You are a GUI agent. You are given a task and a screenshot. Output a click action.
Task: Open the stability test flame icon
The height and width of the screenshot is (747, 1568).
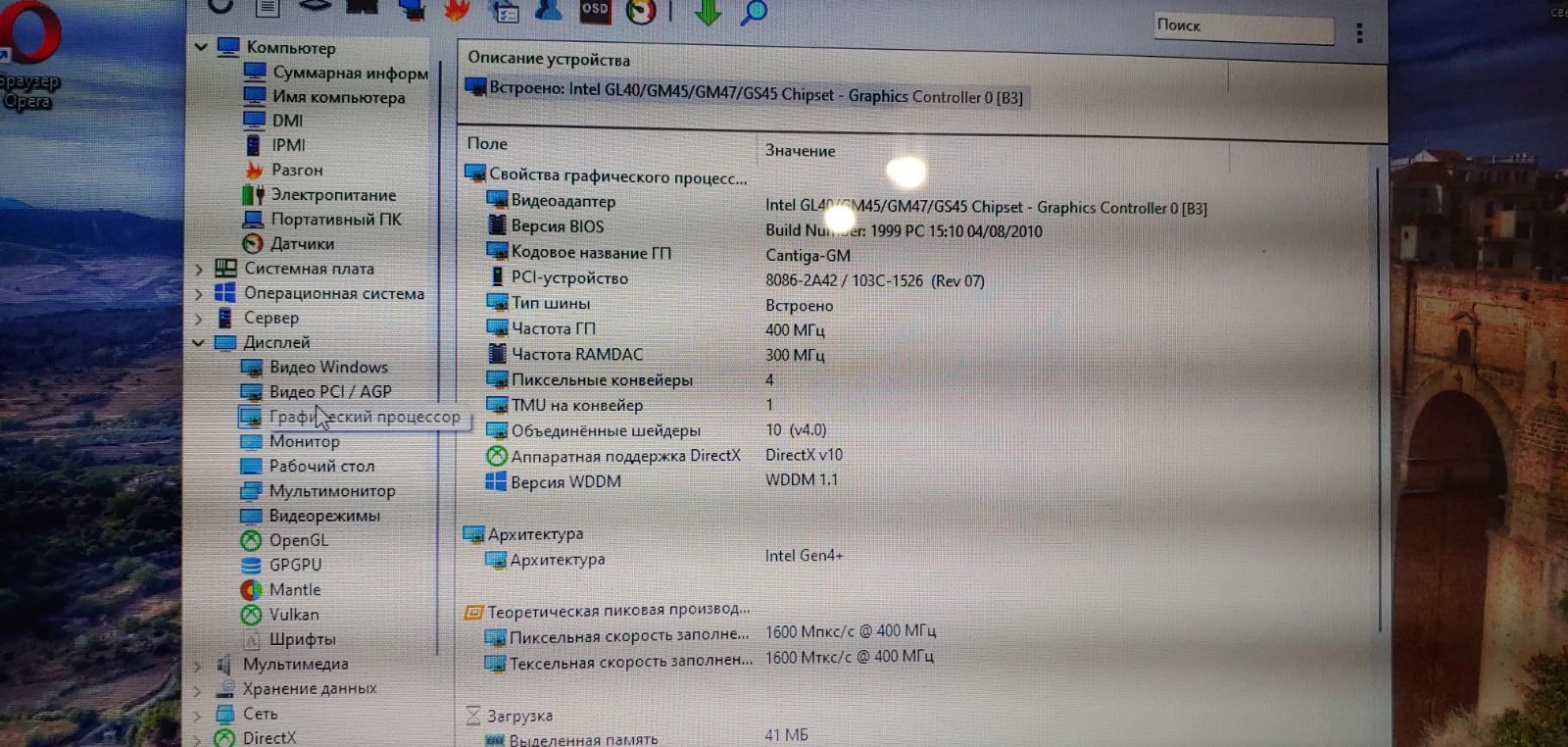(x=458, y=11)
